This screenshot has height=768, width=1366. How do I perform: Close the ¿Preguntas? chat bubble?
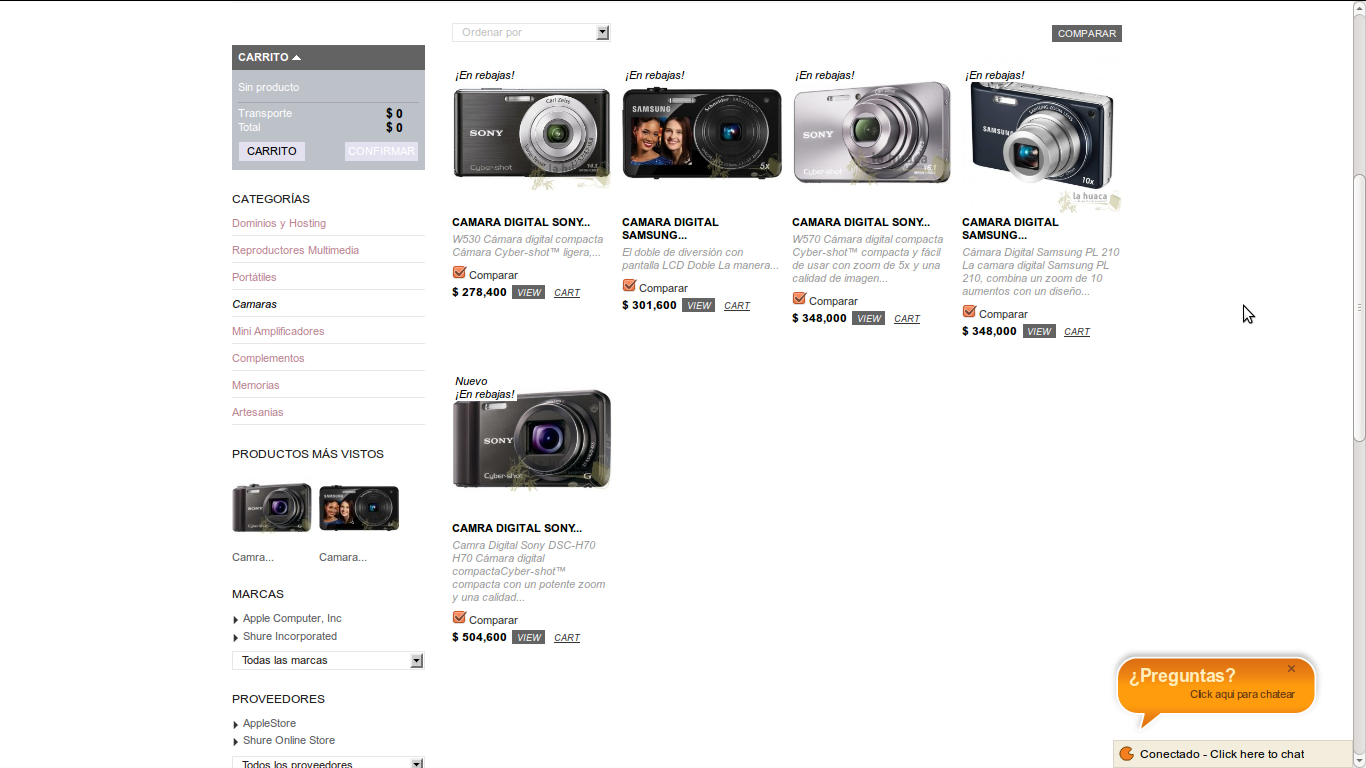tap(1291, 669)
